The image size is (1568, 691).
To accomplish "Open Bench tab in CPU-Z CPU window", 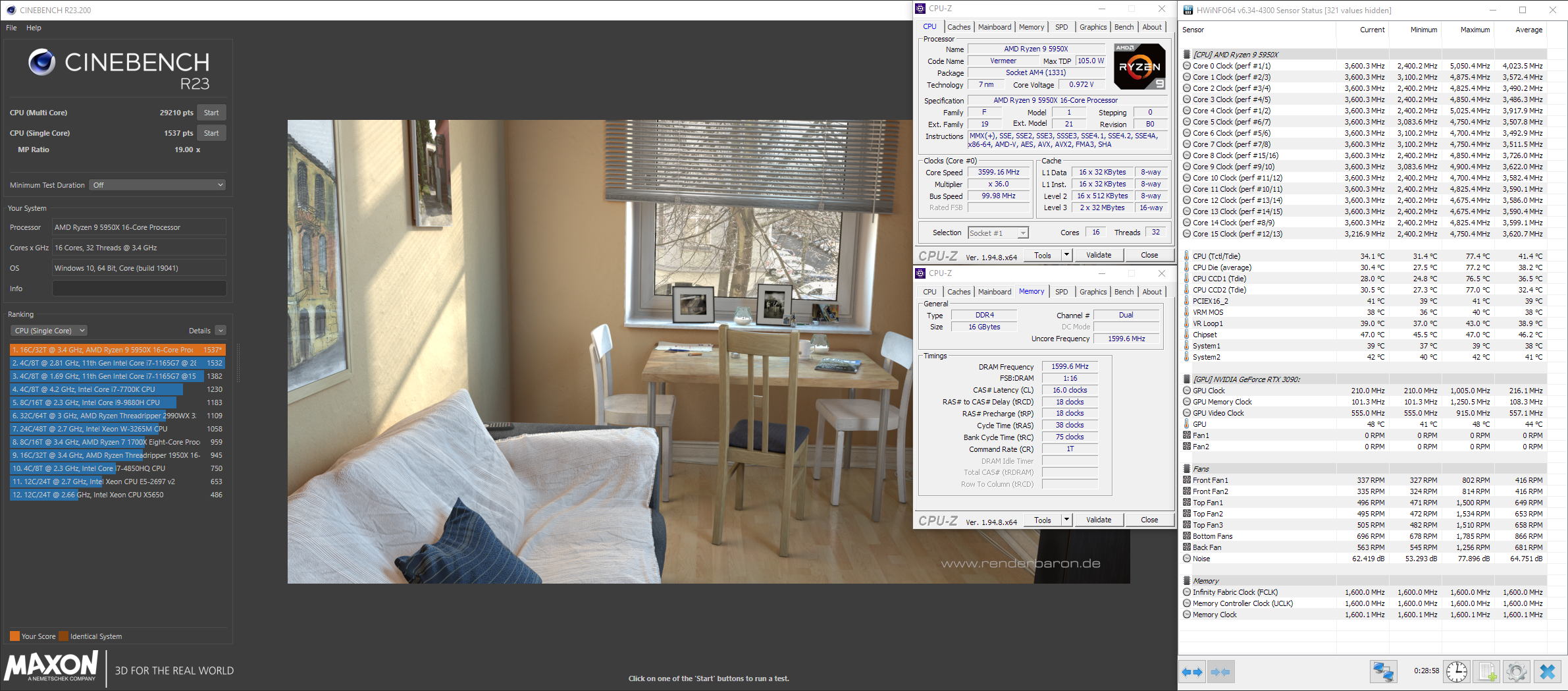I will tap(1124, 27).
